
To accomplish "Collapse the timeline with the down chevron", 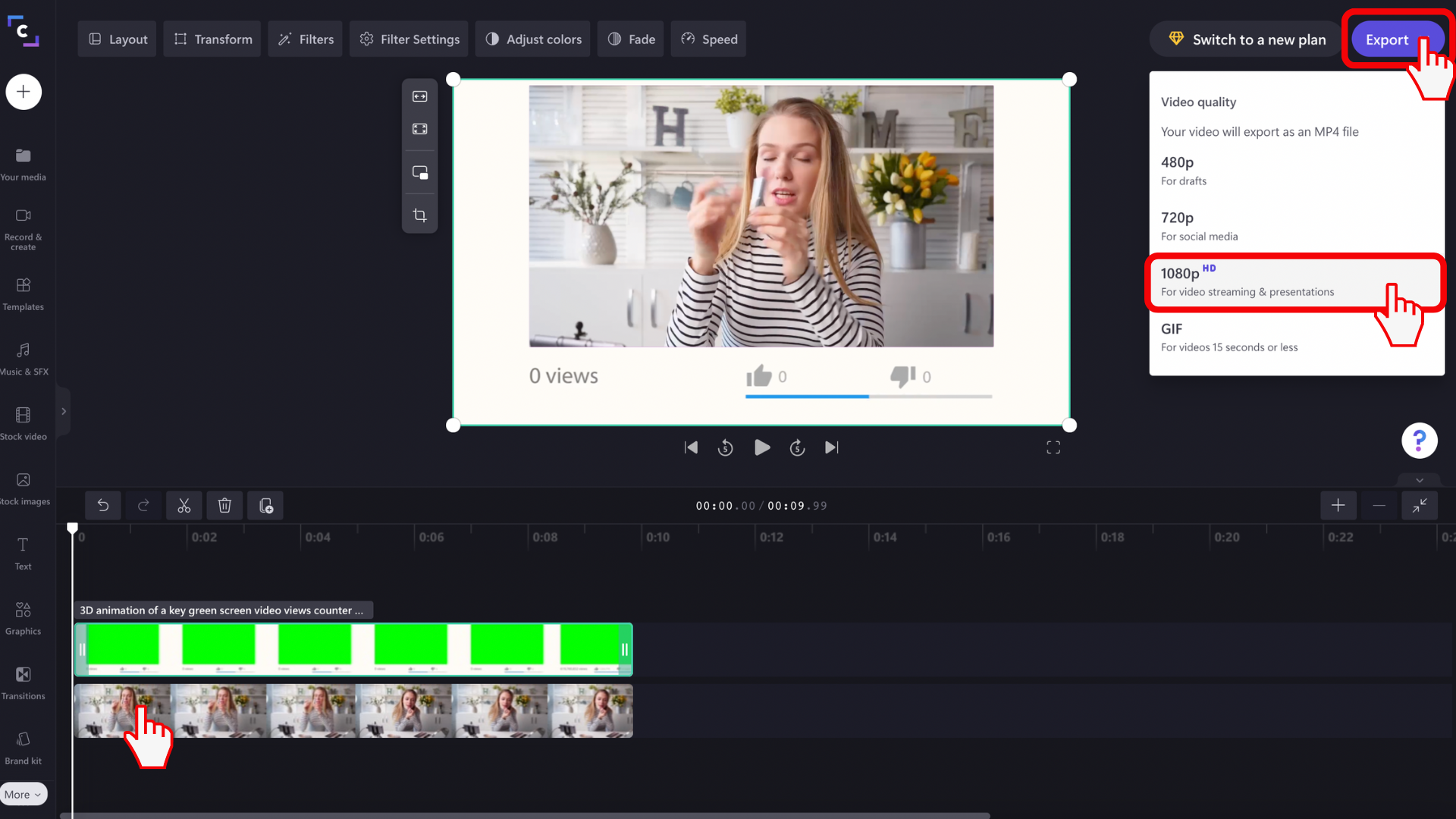I will (1420, 480).
